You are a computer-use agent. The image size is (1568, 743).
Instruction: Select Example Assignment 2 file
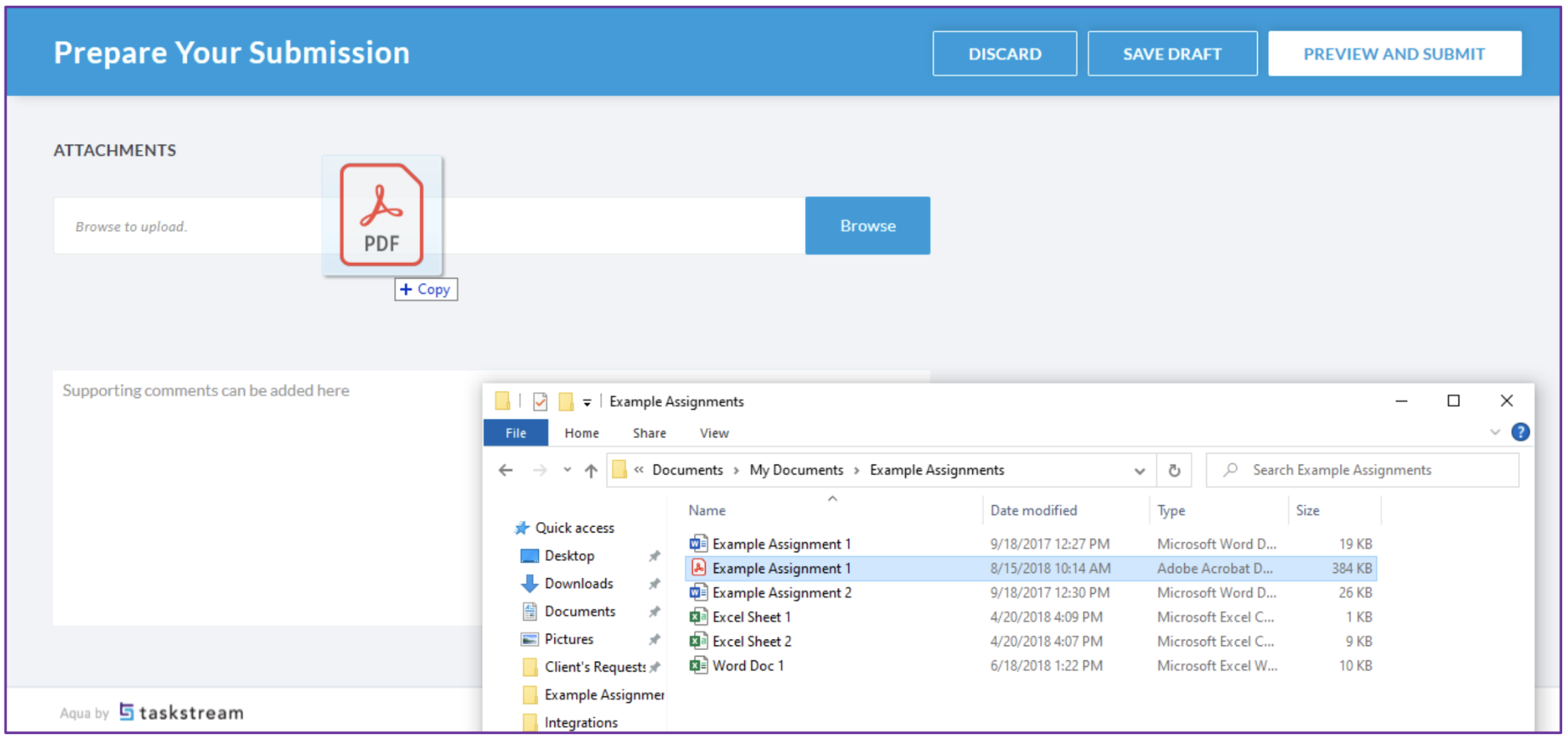[1031, 593]
